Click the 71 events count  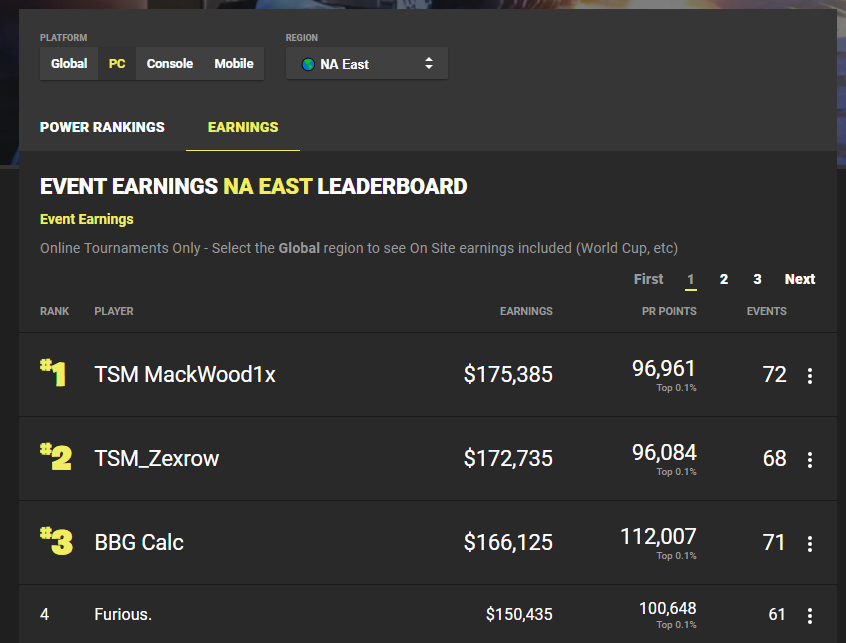(774, 543)
